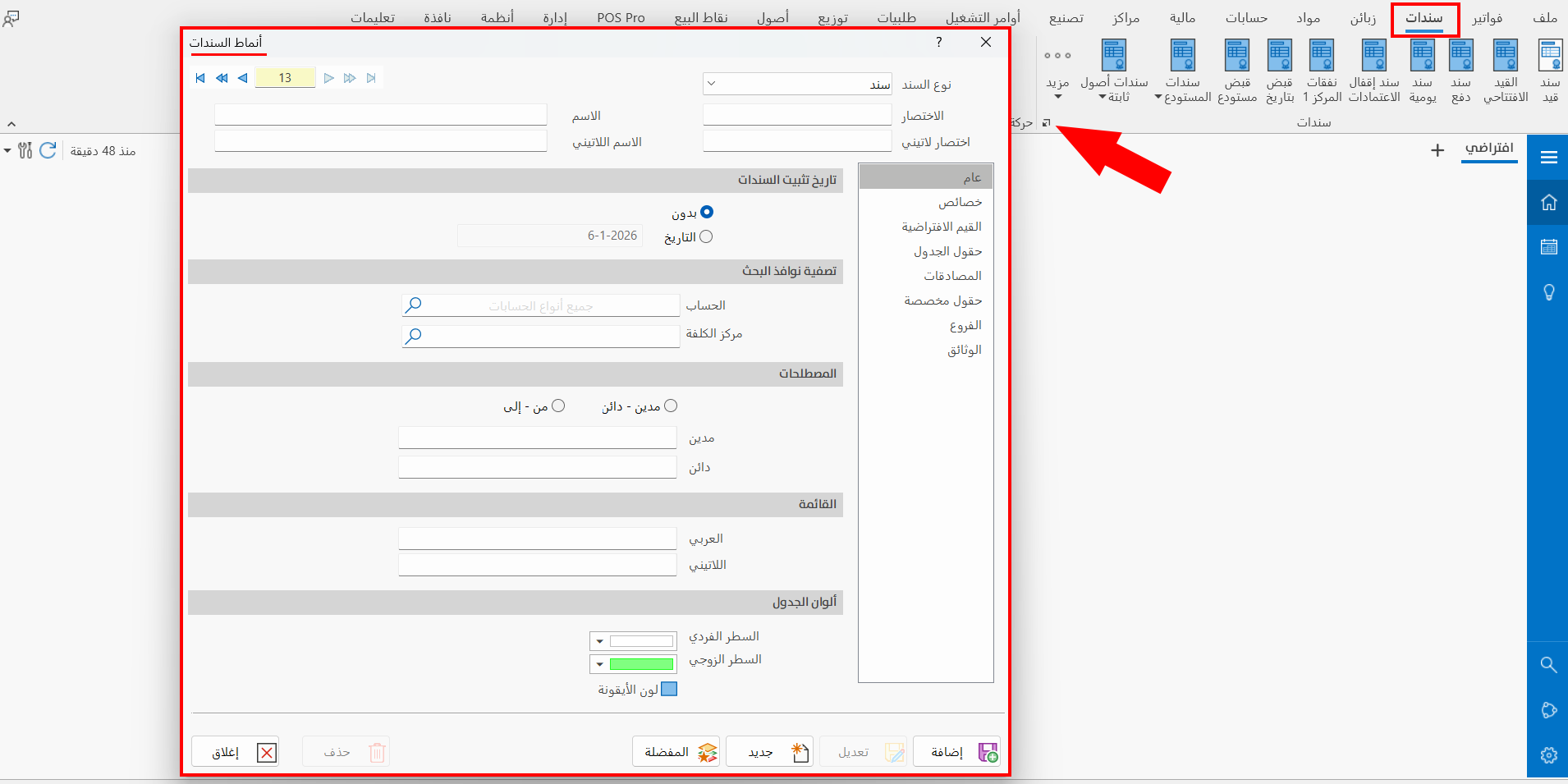Viewport: 1568px width, 784px height.
Task: Go to first record in navigator
Action: (x=200, y=78)
